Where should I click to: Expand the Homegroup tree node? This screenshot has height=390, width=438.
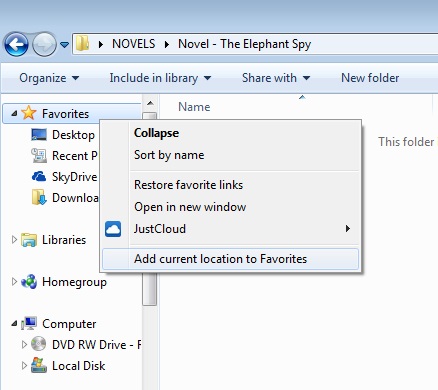click(14, 282)
